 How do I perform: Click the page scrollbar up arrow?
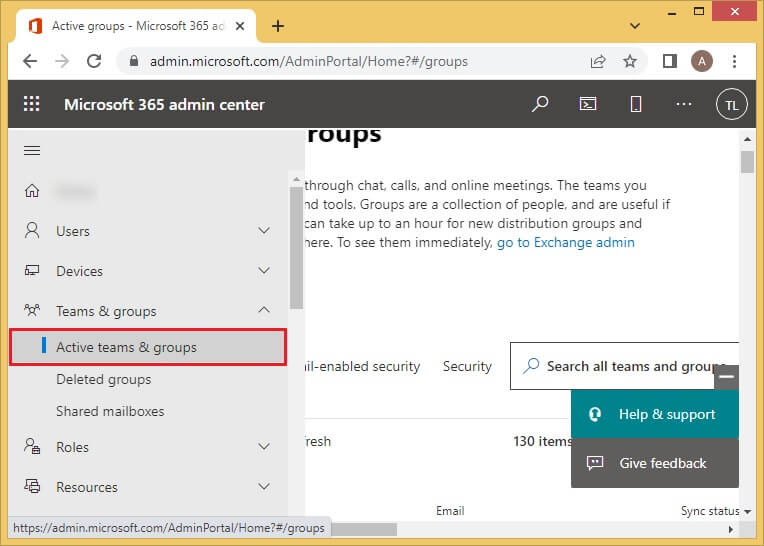[x=747, y=139]
